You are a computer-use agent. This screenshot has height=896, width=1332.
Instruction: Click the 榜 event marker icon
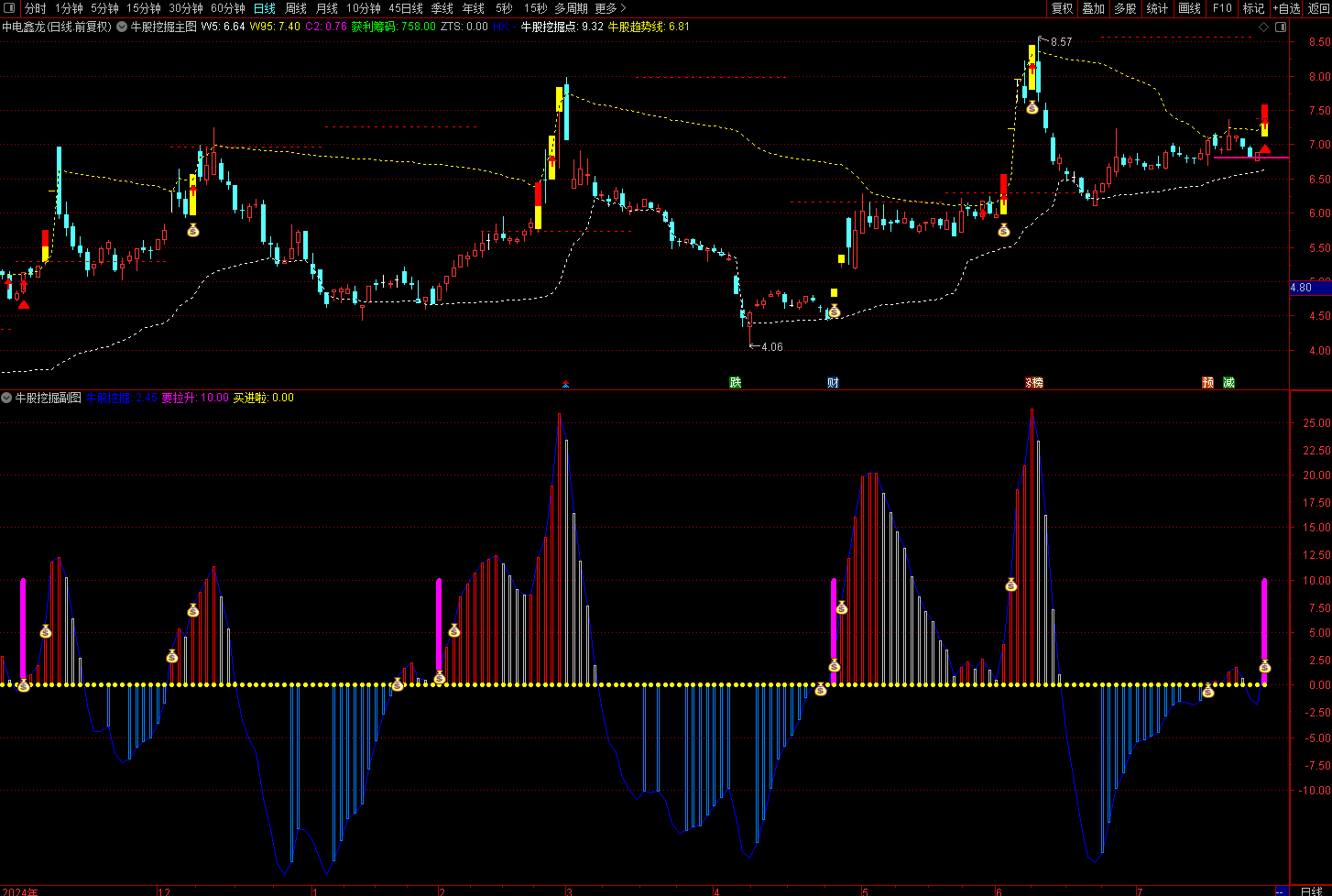[1034, 382]
